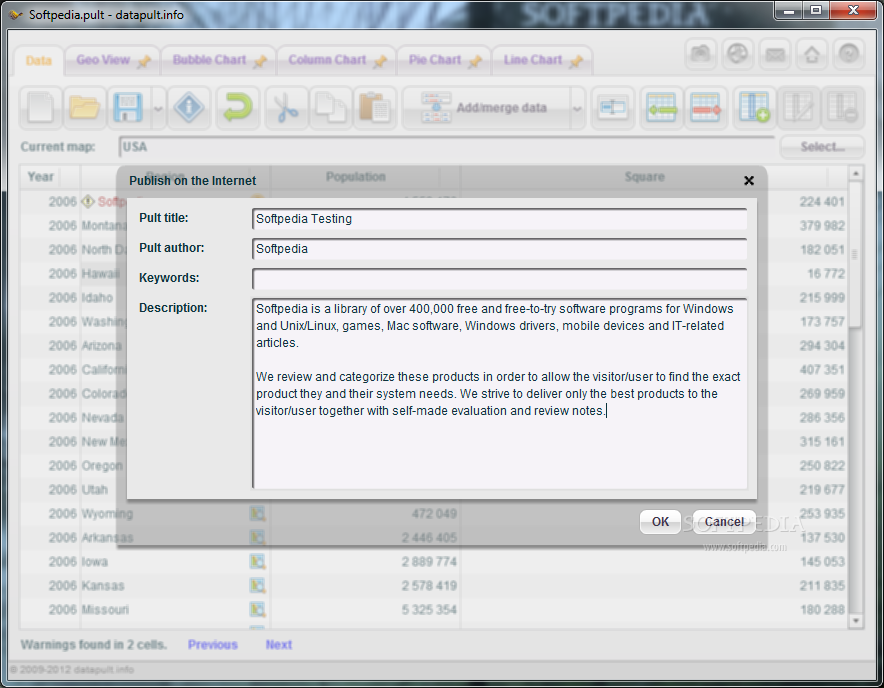Click the clipboard paste icon
Image resolution: width=884 pixels, height=688 pixels.
(375, 107)
